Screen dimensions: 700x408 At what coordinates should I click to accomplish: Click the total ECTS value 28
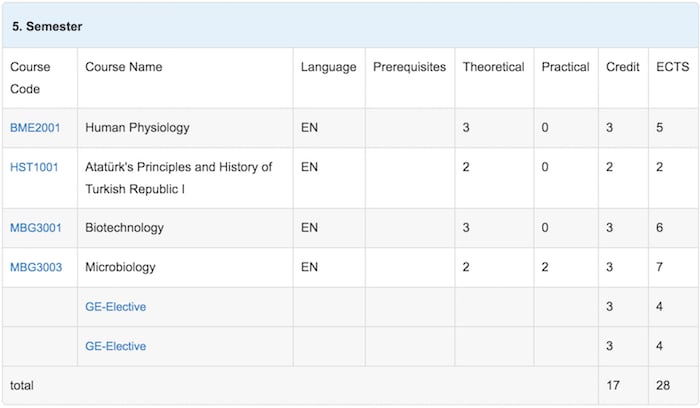(663, 385)
